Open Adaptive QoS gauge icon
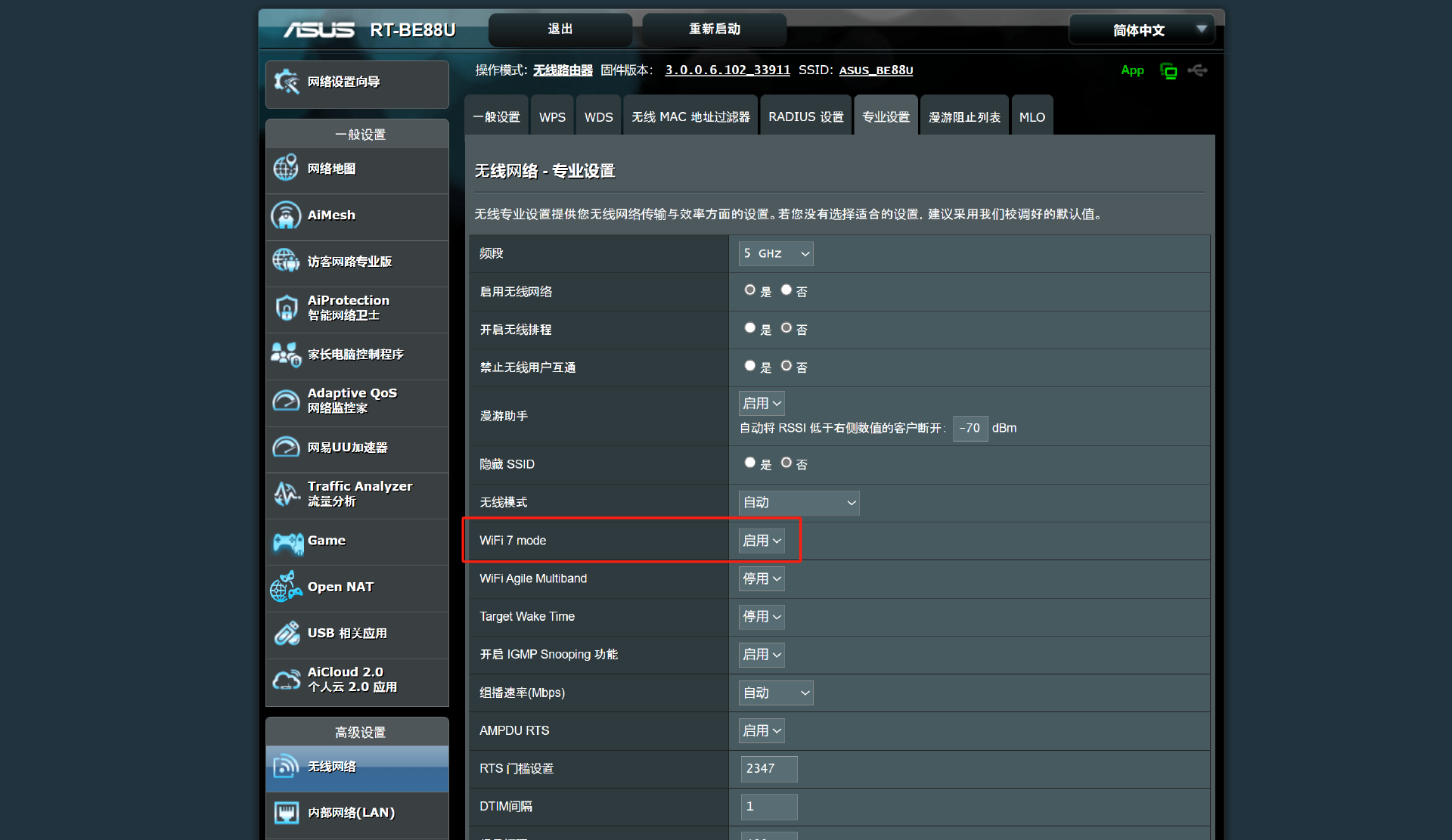This screenshot has height=840, width=1452. (x=286, y=401)
